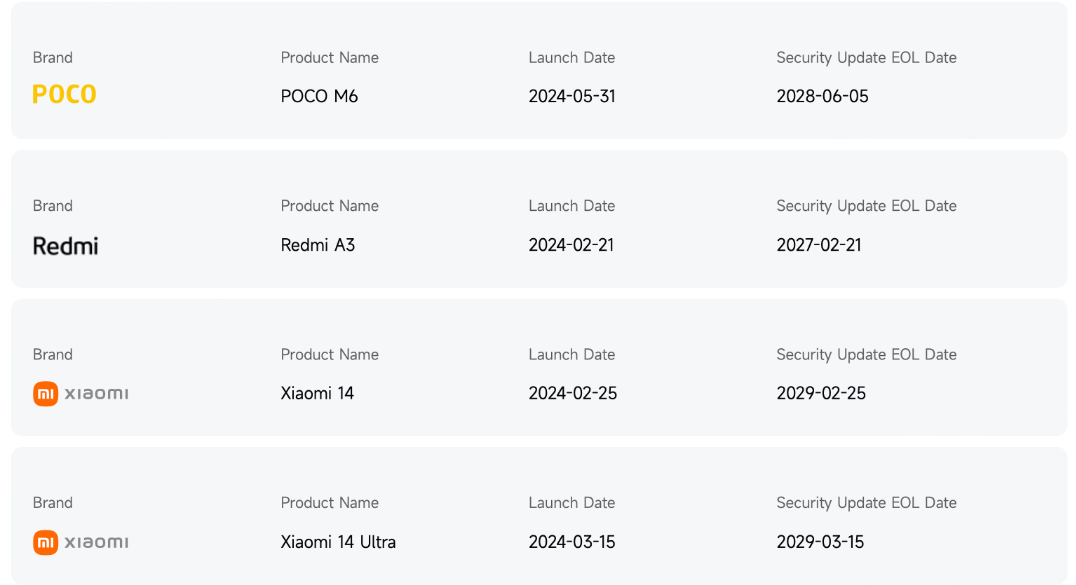Image resolution: width=1076 pixels, height=585 pixels.
Task: Click security EOL date 2029-02-25
Action: (x=821, y=393)
